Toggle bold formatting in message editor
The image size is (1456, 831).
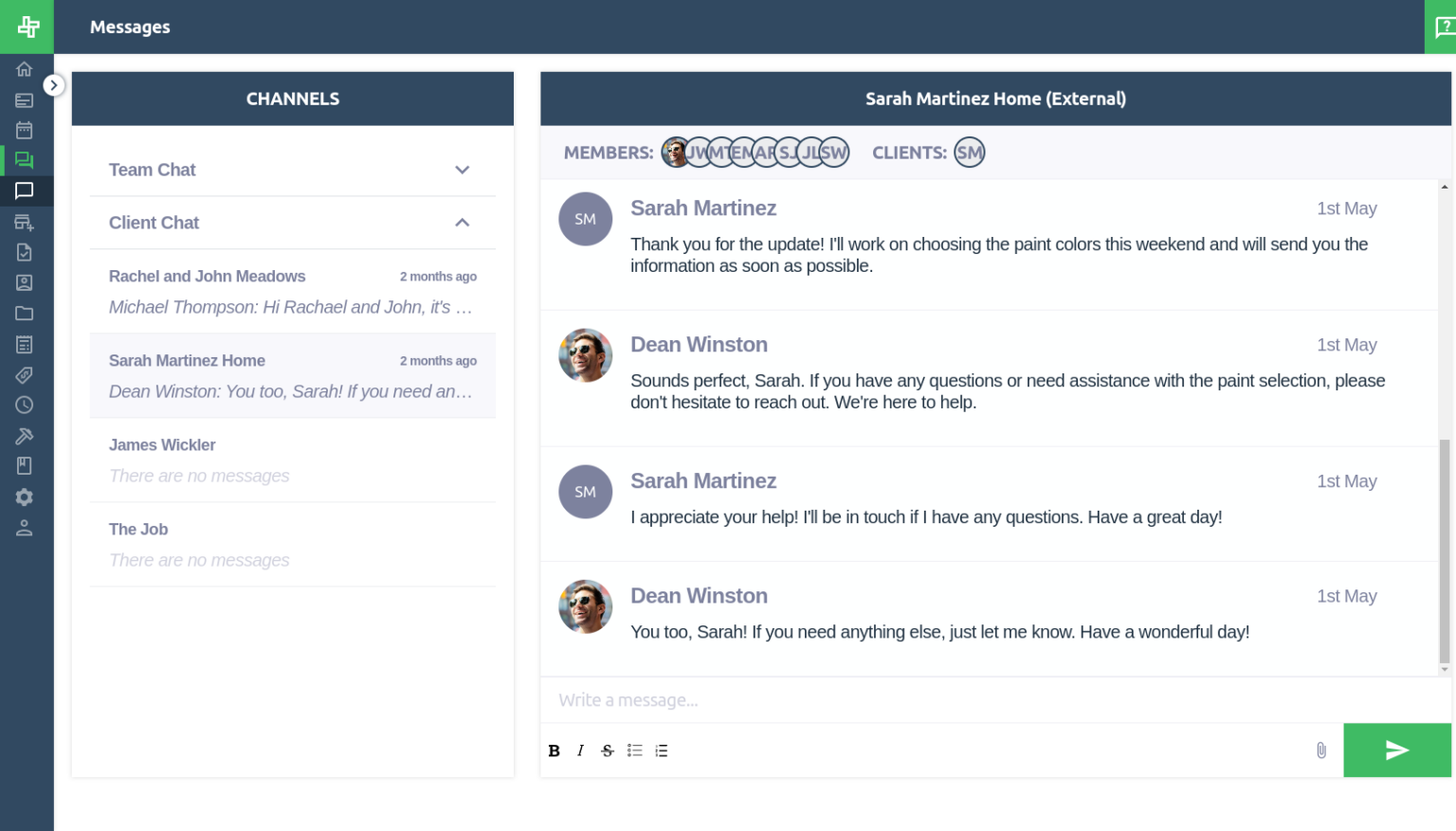coord(555,750)
